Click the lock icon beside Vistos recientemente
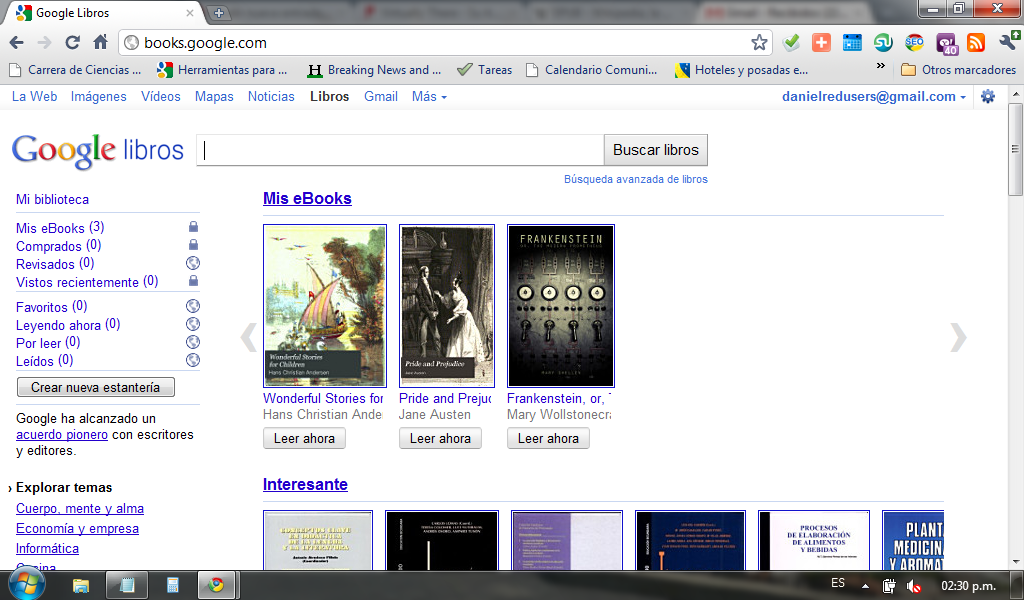Screen dimensions: 1024x600 (x=193, y=280)
